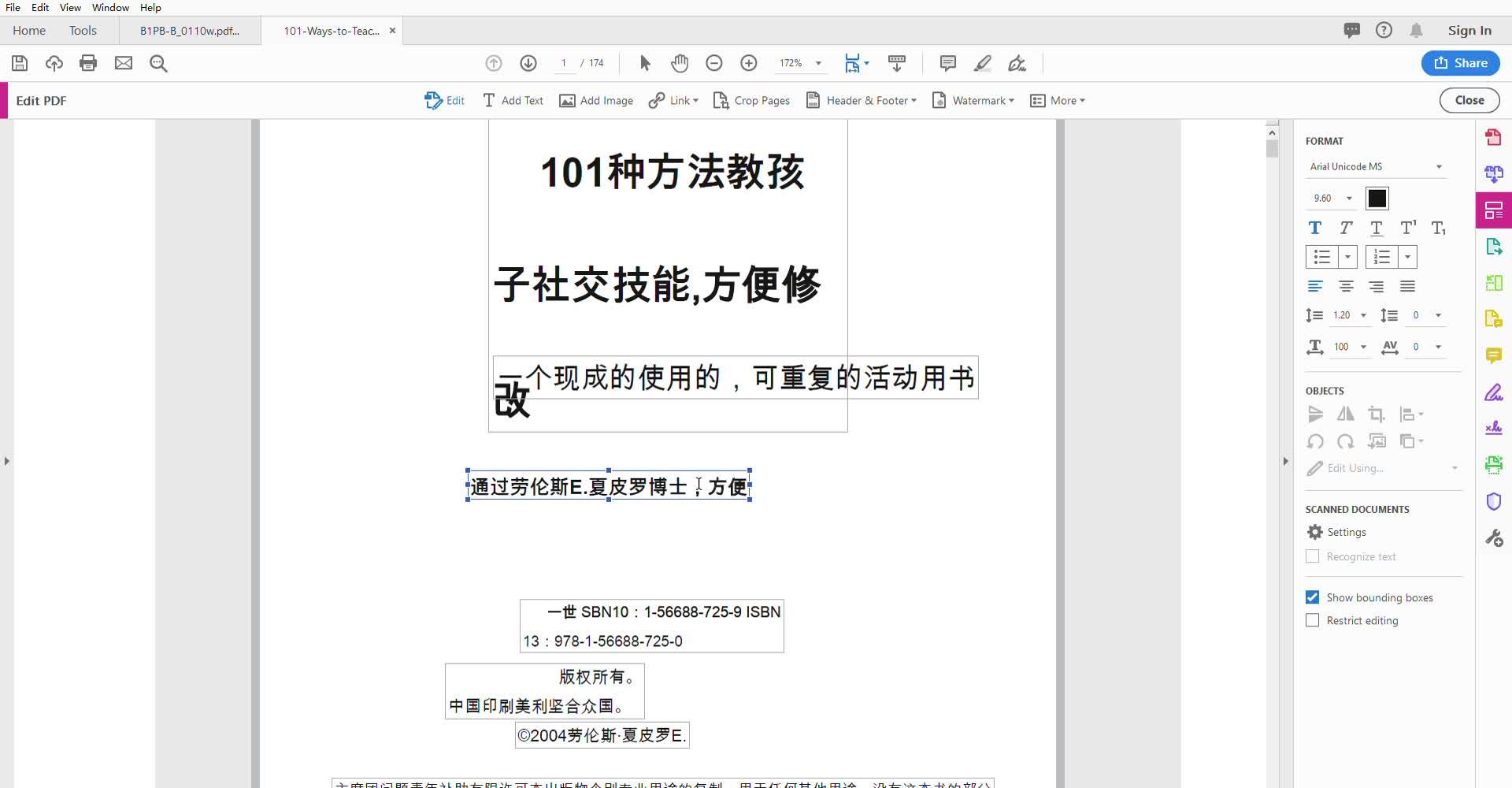Image resolution: width=1512 pixels, height=788 pixels.
Task: Expand the numbered list style dropdown
Action: point(1407,257)
